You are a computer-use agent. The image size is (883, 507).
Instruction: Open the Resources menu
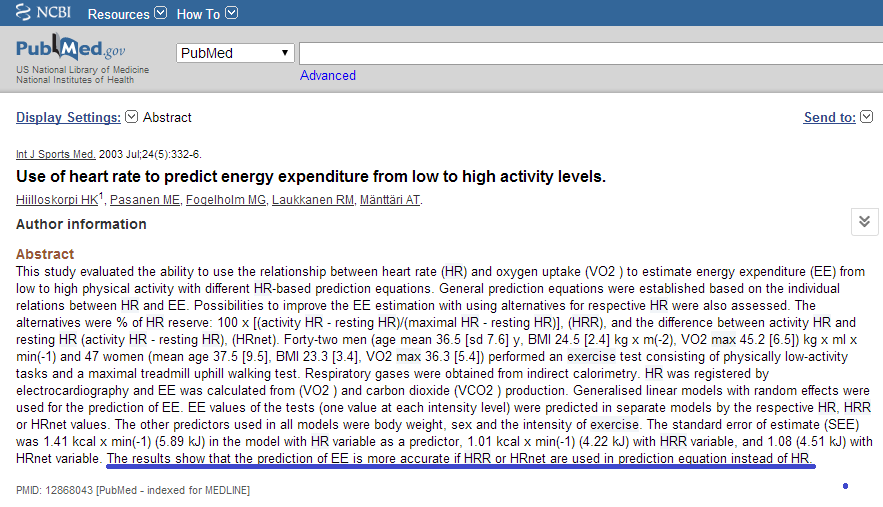[118, 14]
